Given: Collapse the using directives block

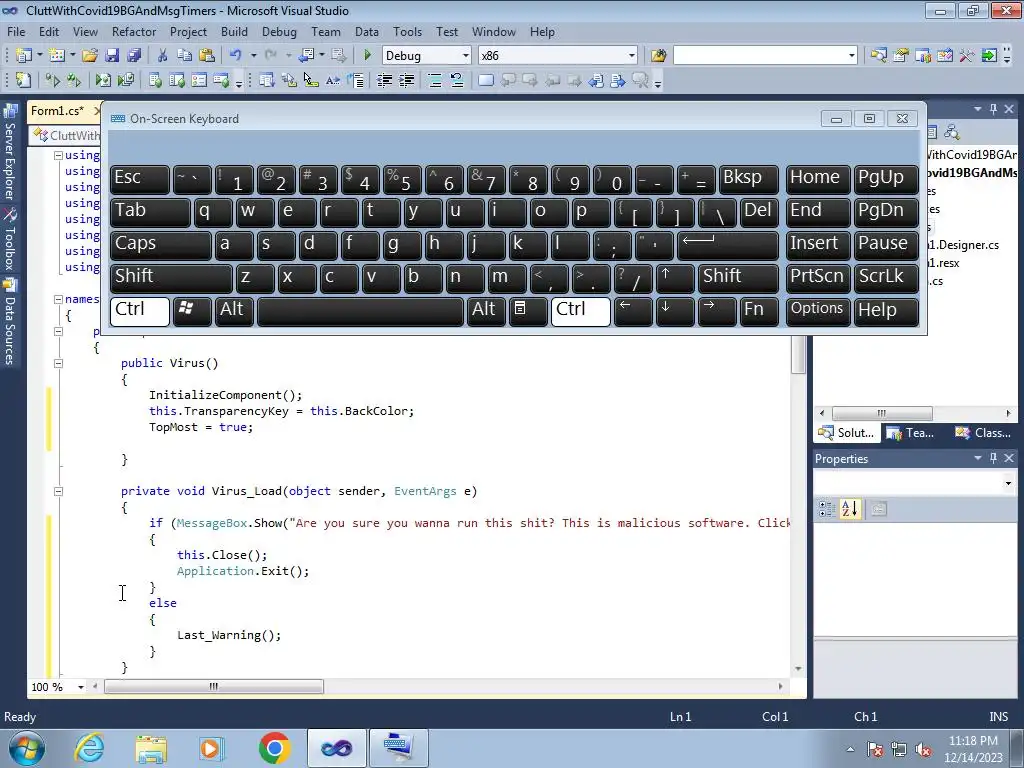Looking at the screenshot, I should coord(58,155).
